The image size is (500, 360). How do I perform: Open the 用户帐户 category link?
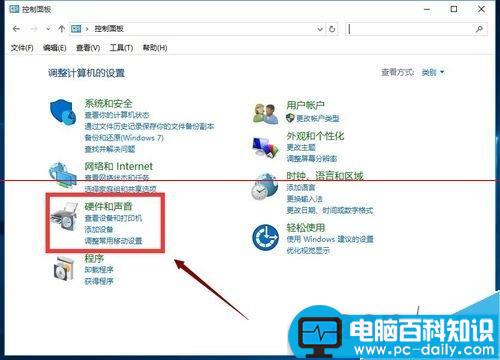pos(305,105)
